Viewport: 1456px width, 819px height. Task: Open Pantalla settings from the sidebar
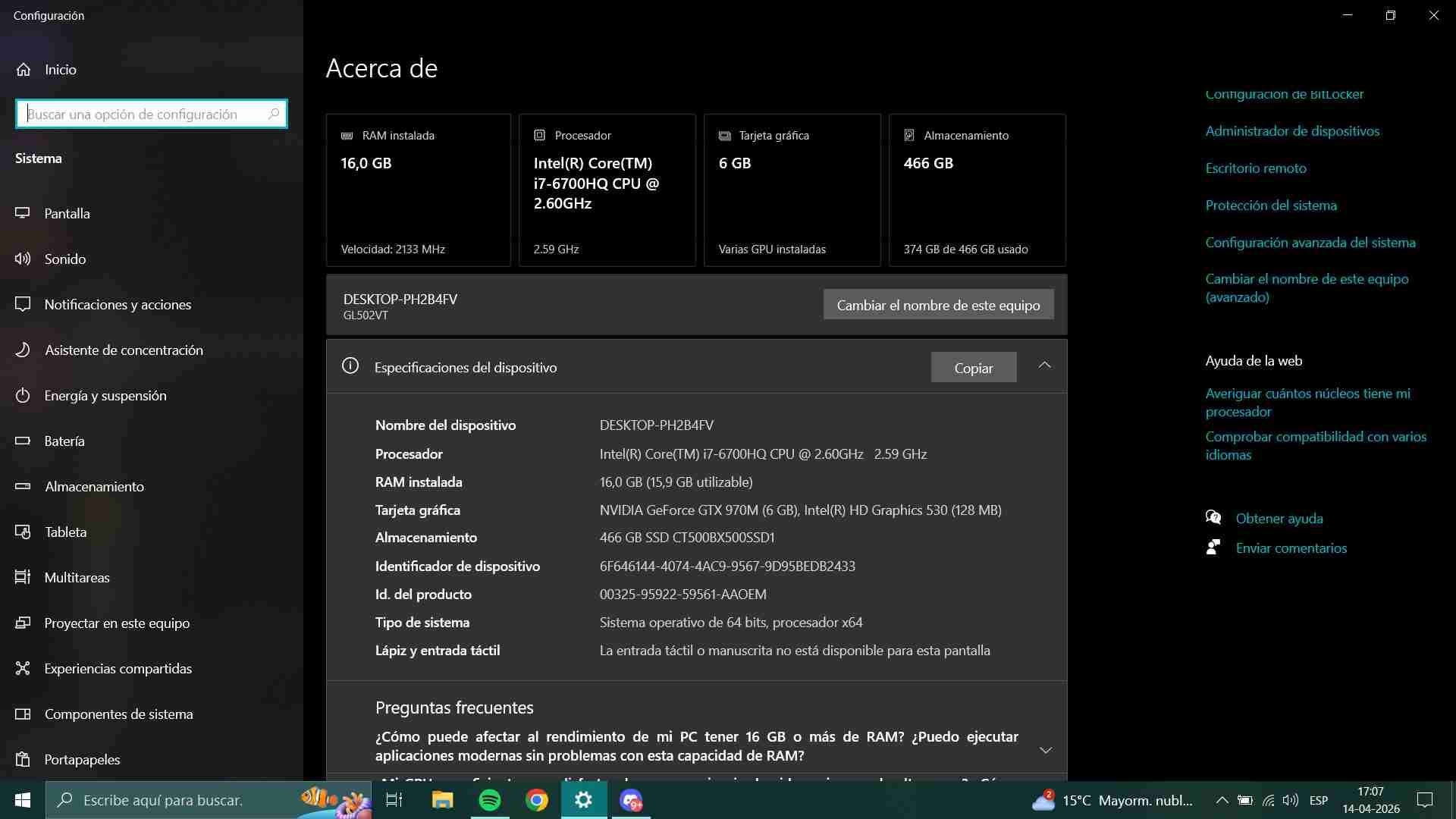point(67,213)
